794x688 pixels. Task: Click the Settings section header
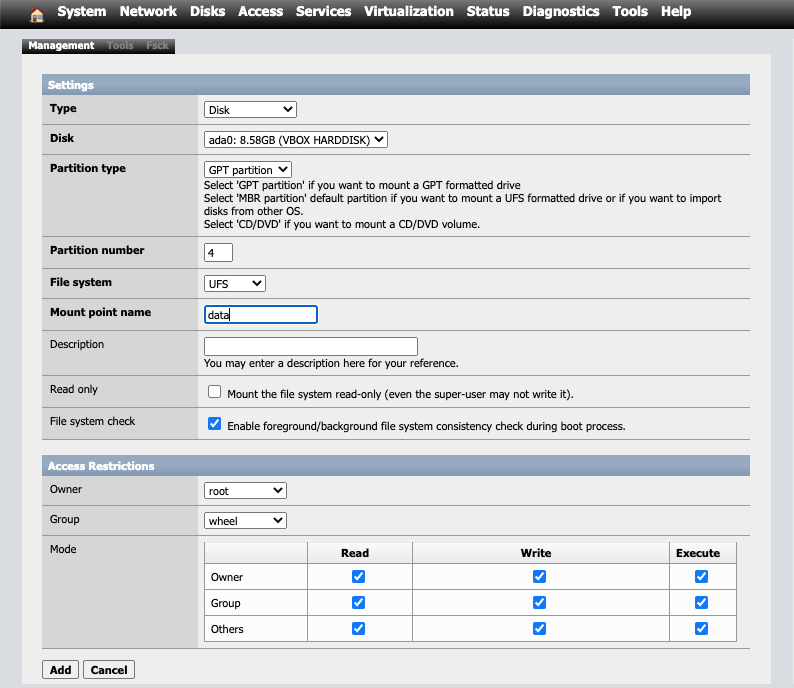(396, 85)
